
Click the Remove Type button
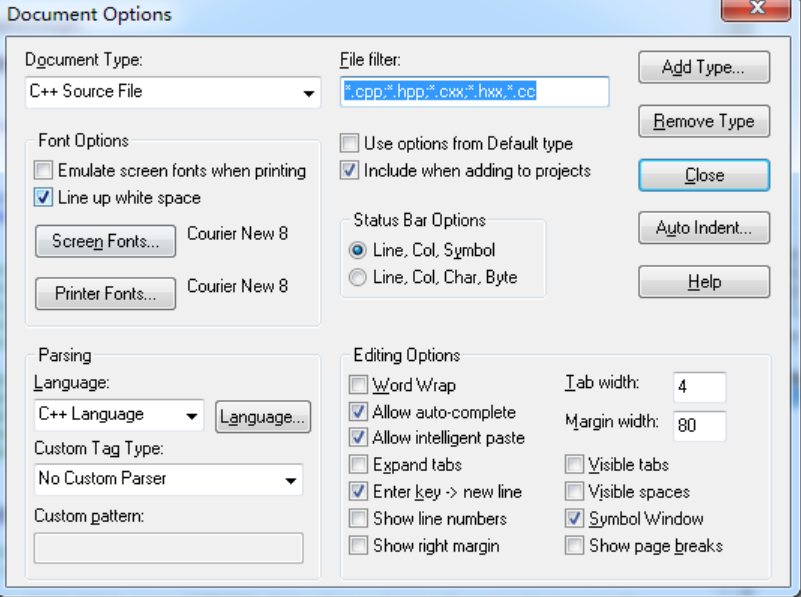tap(704, 121)
